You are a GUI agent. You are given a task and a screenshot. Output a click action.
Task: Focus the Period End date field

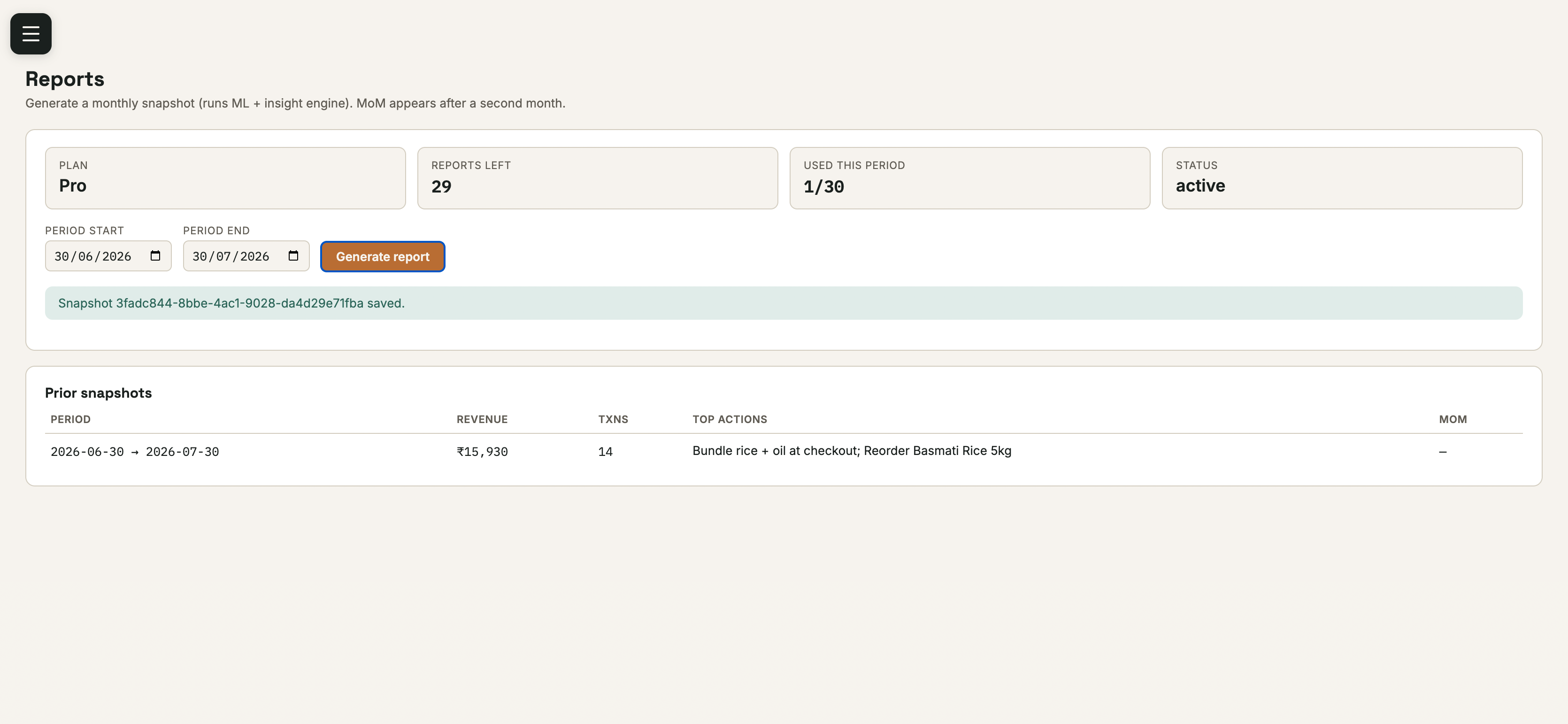pyautogui.click(x=246, y=256)
